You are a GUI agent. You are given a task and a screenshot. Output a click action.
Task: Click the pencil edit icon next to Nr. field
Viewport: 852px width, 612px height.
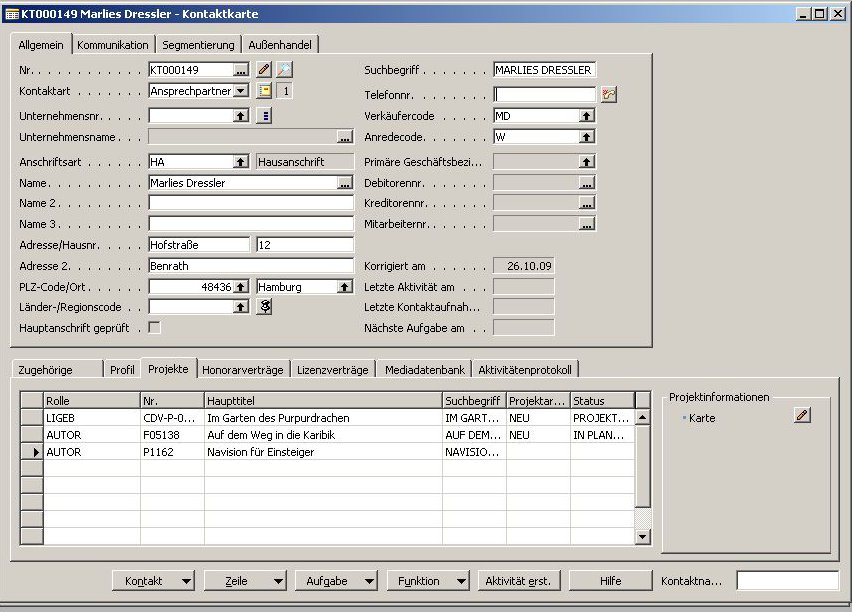(264, 70)
